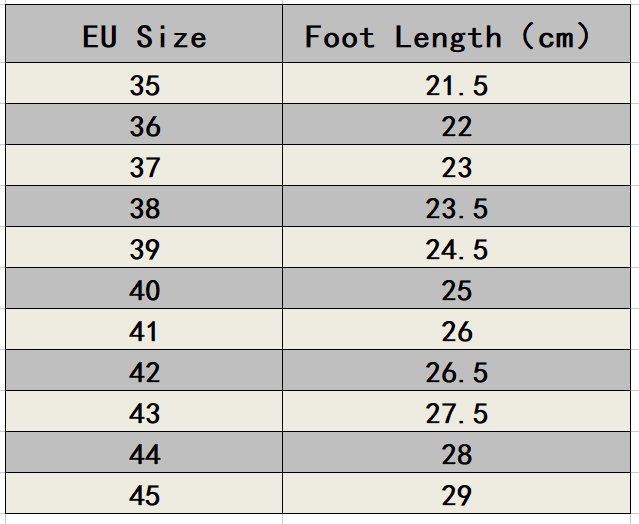Image resolution: width=639 pixels, height=524 pixels.
Task: Select the EU size 42 cell
Action: point(144,372)
